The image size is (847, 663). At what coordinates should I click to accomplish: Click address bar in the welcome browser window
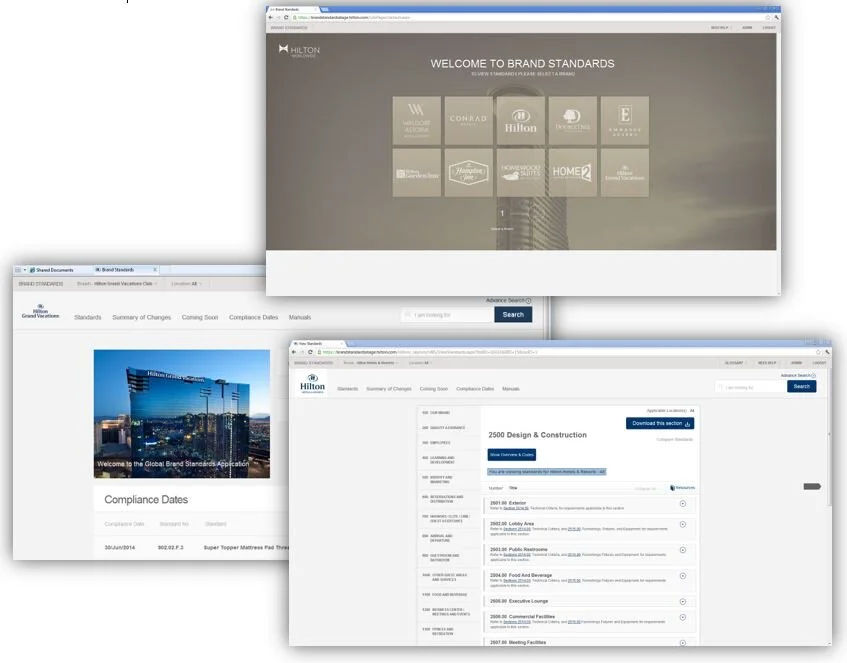click(527, 17)
